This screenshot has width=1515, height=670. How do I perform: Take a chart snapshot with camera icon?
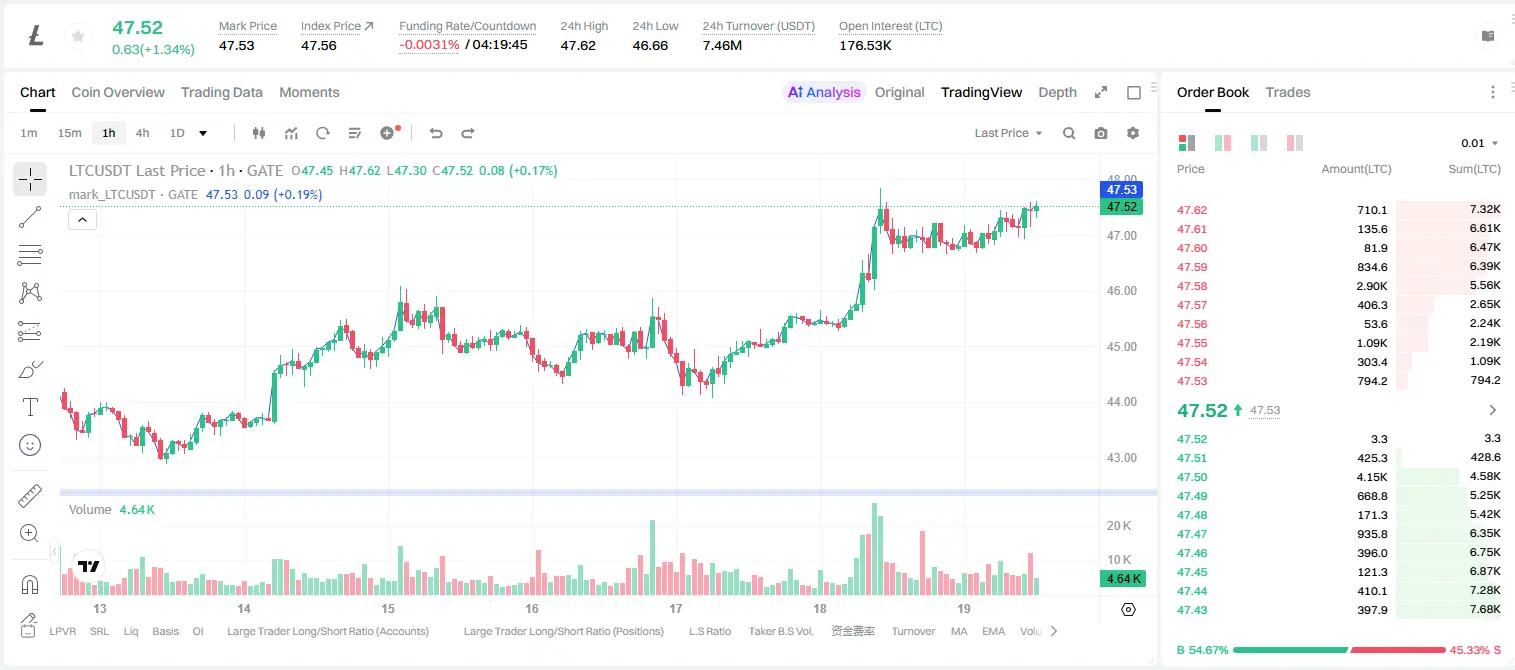(1101, 133)
